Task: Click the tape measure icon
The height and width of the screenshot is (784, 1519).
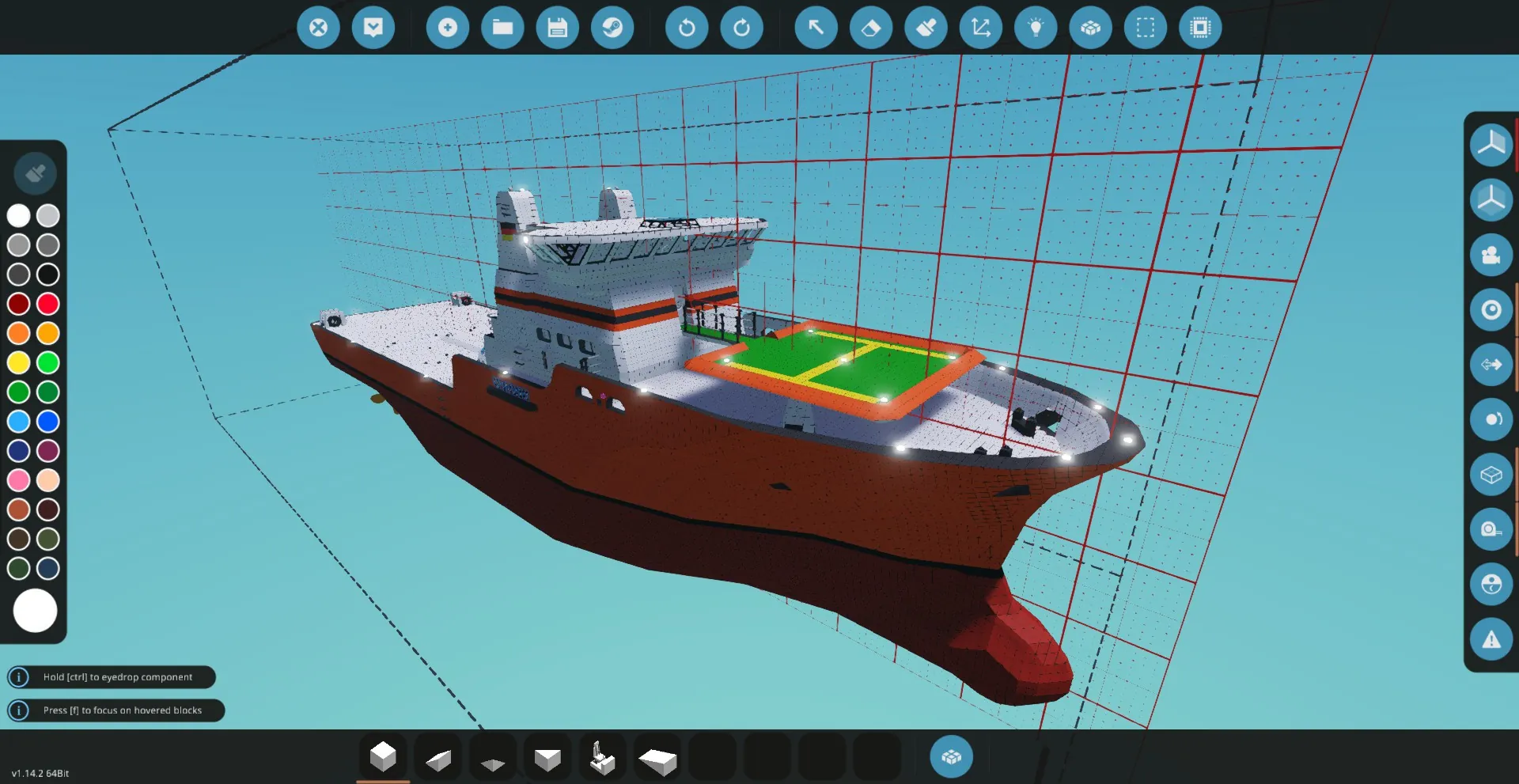Action: coord(1491,529)
